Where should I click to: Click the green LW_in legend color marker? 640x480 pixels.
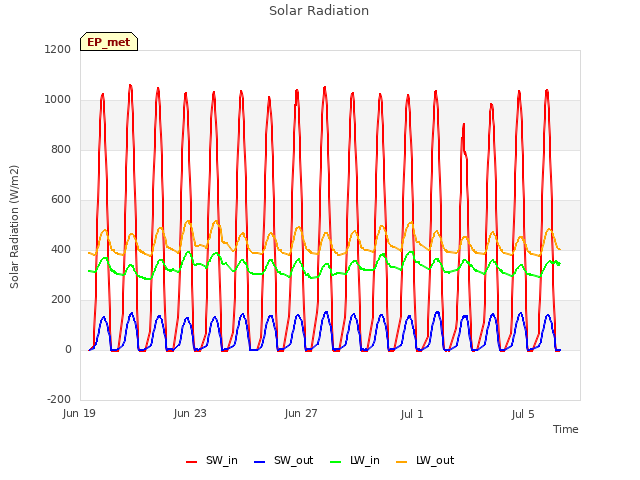point(335,462)
